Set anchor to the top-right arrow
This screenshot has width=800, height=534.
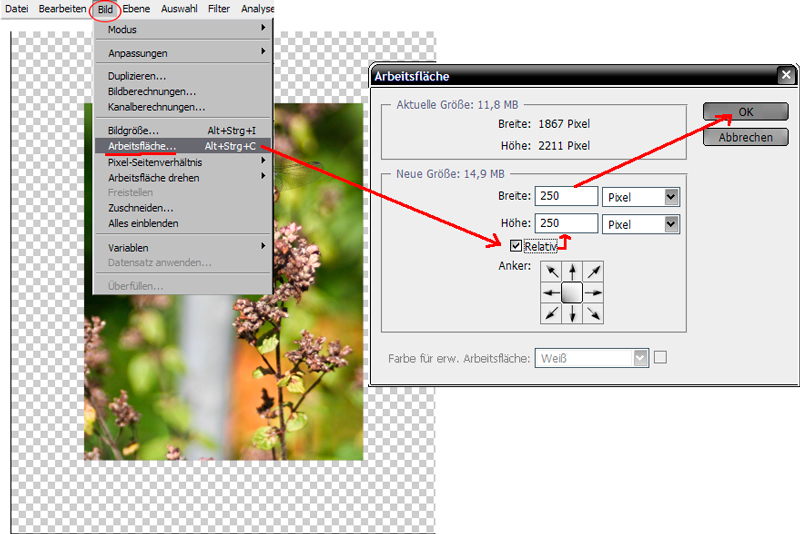coord(593,271)
